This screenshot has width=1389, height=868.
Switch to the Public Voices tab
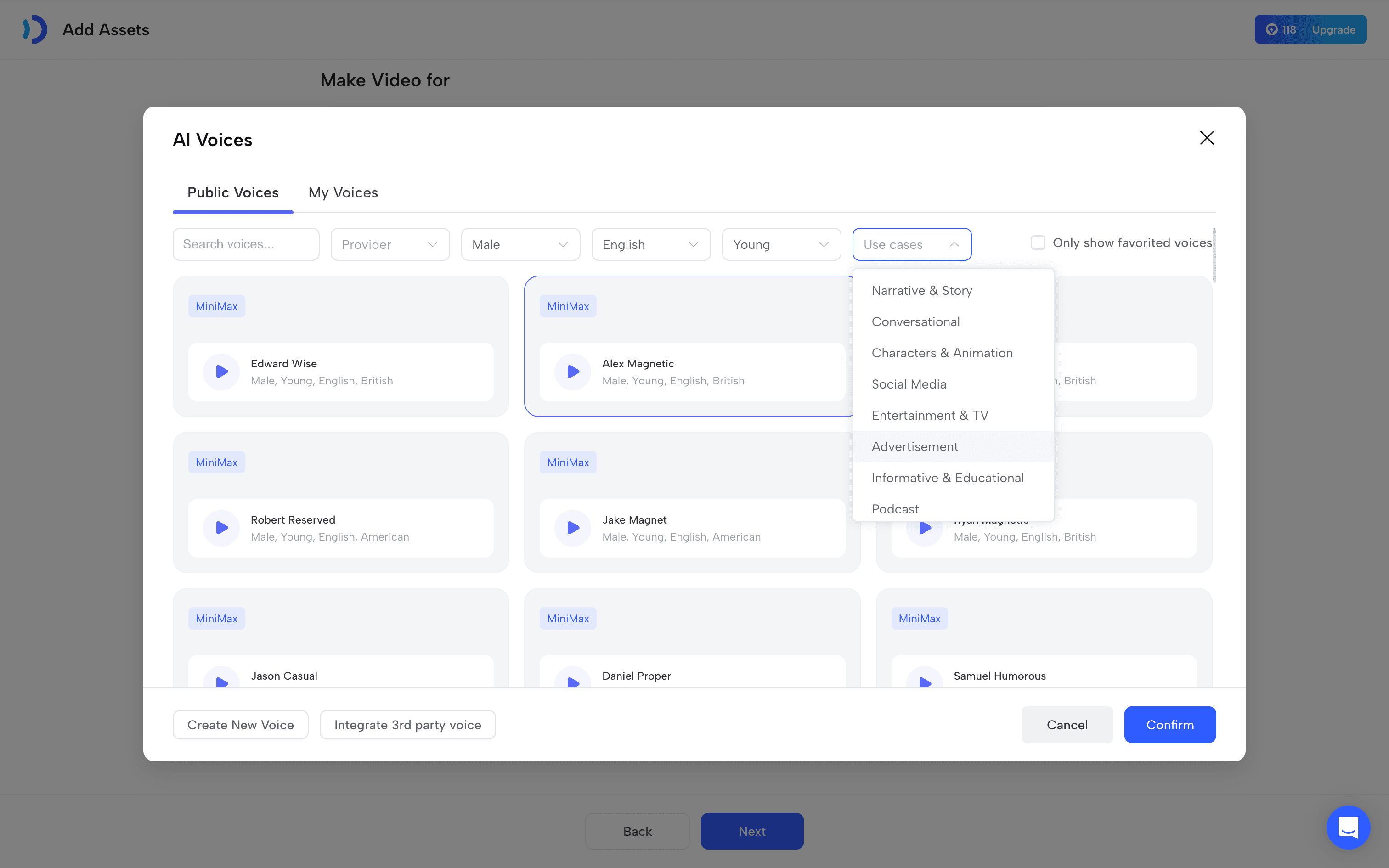tap(232, 193)
